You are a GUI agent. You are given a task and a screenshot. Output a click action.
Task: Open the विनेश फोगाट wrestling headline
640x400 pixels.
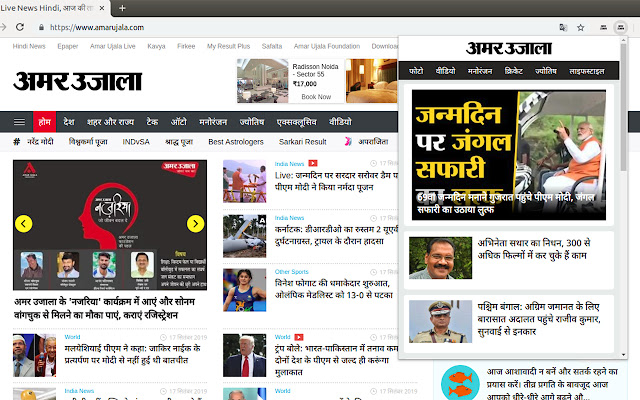point(334,289)
